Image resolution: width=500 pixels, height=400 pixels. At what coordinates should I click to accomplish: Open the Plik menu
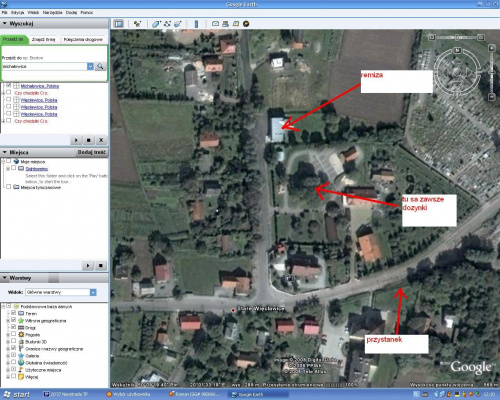click(x=5, y=12)
